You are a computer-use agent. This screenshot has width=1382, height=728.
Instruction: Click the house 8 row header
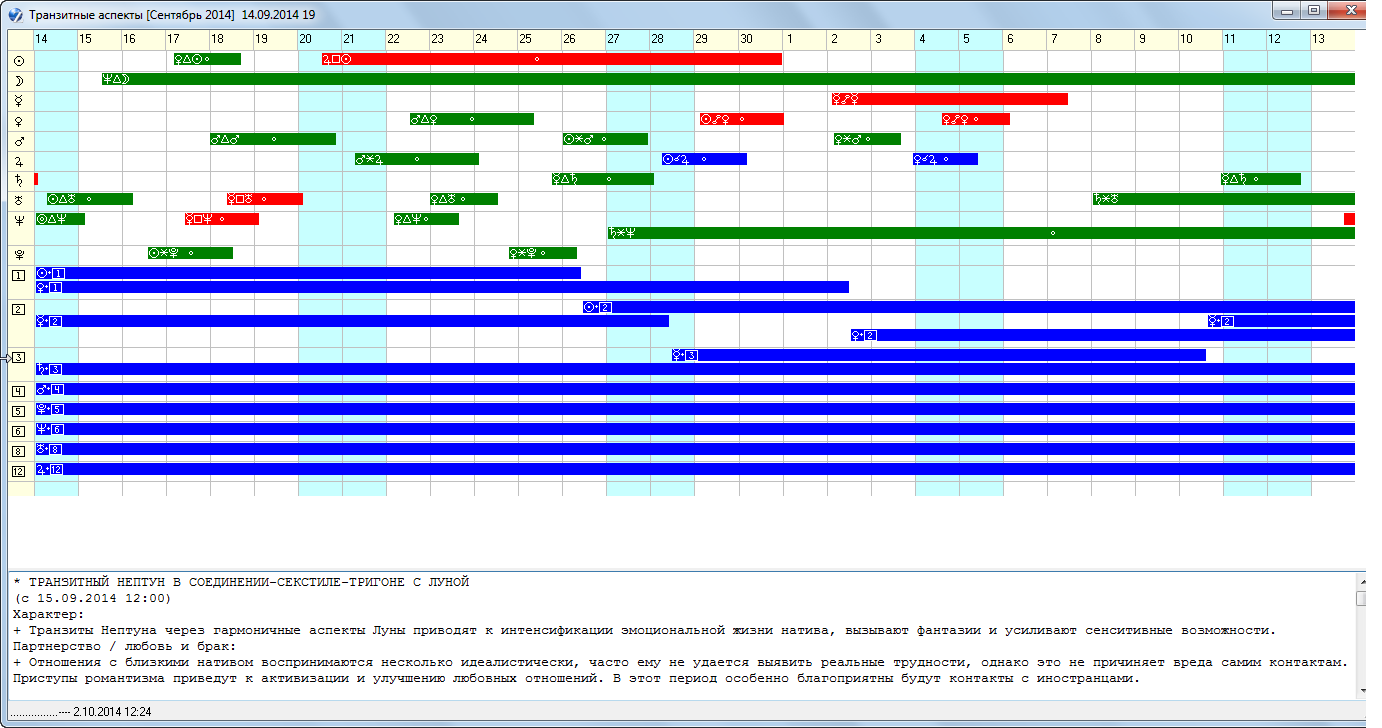pyautogui.click(x=18, y=450)
